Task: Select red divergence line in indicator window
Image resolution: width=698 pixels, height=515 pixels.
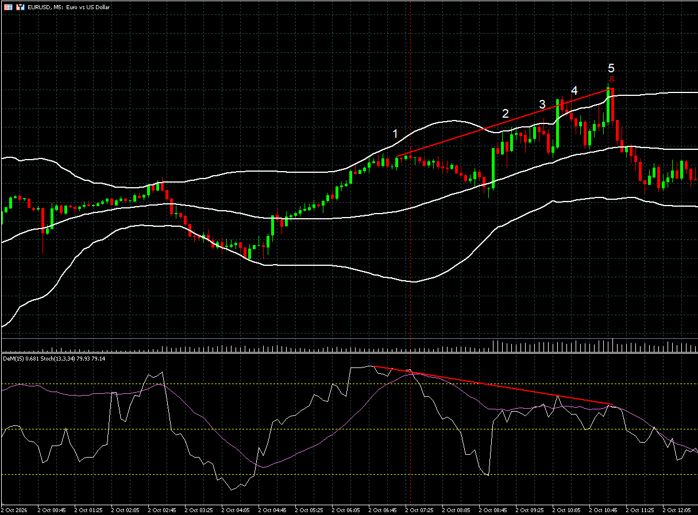Action: point(493,385)
